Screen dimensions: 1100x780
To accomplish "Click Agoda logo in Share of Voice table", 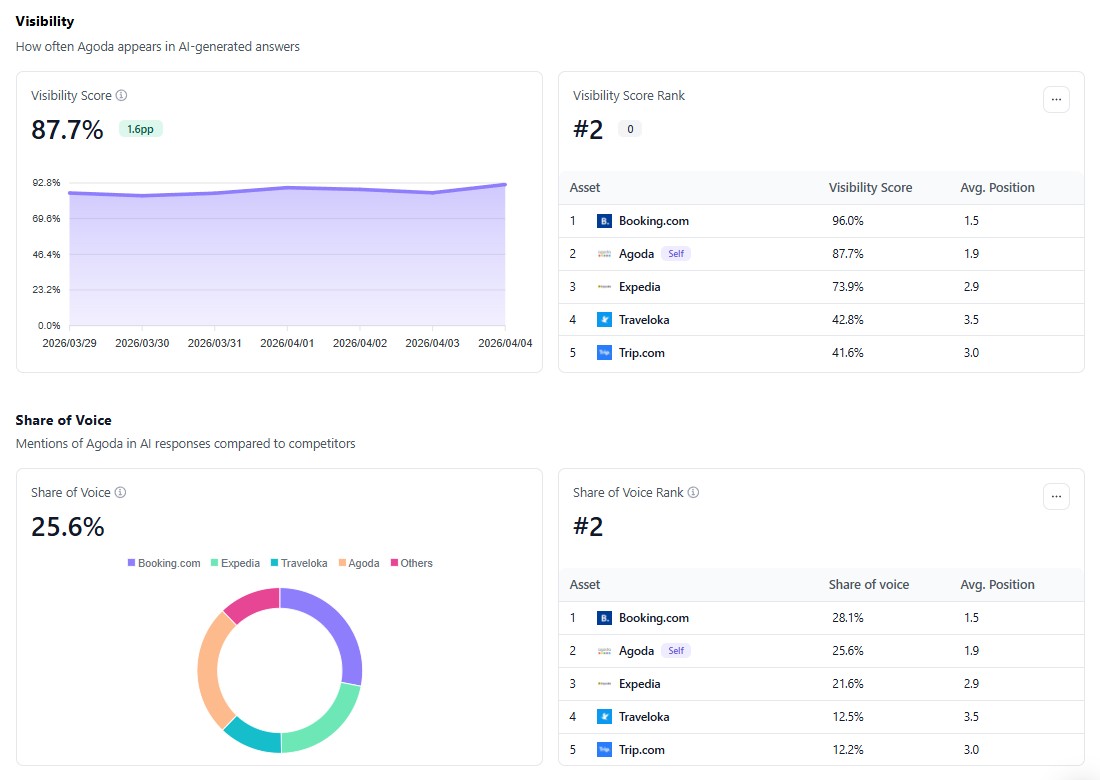I will click(604, 651).
